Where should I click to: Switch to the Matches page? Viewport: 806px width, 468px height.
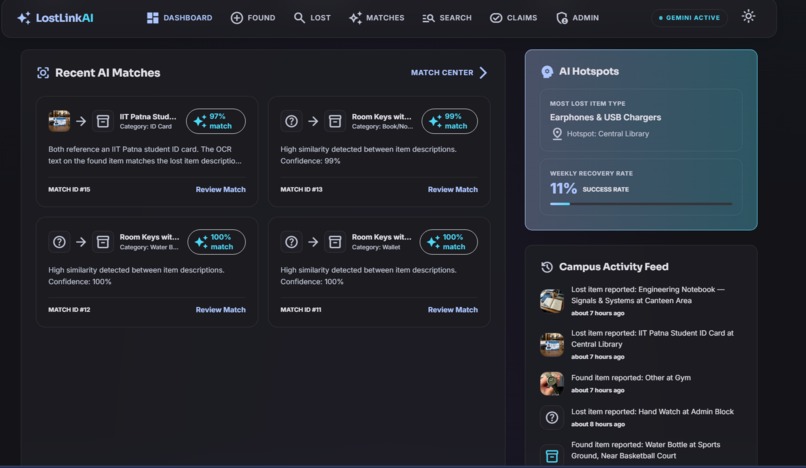click(x=377, y=18)
